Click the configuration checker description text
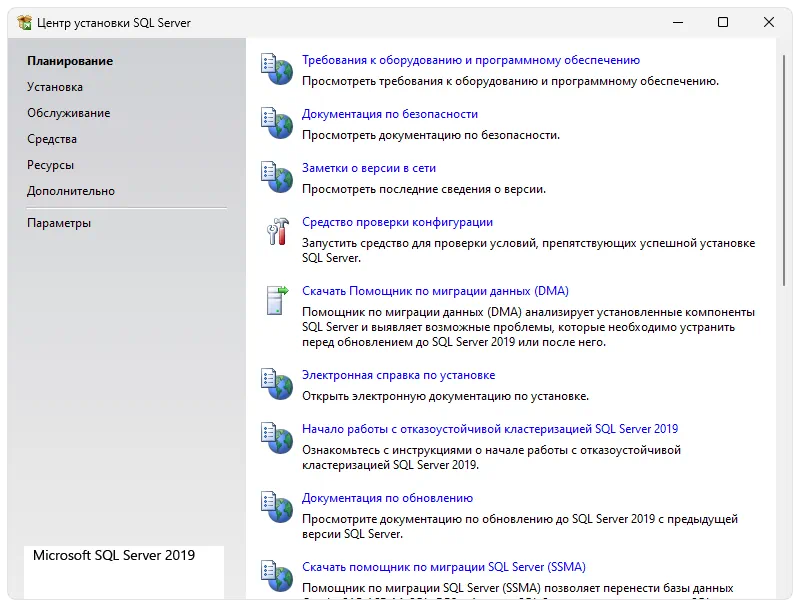This screenshot has width=799, height=609. point(528,250)
